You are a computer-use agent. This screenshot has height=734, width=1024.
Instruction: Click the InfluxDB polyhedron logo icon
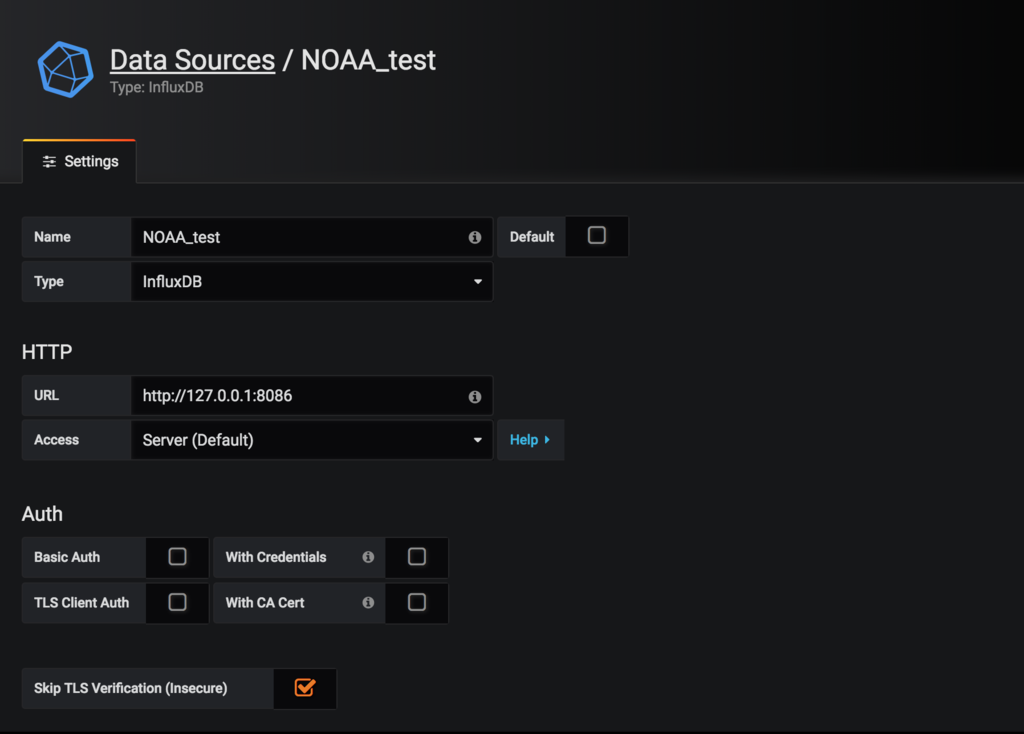point(65,69)
